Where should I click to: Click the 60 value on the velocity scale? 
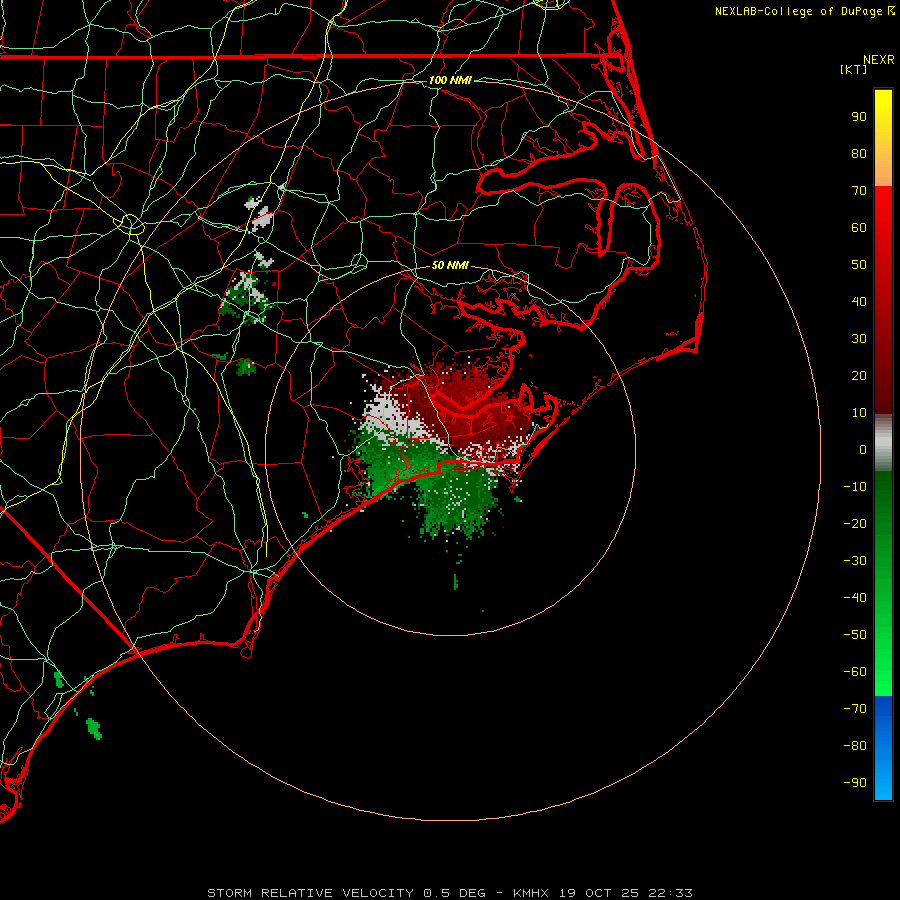tap(859, 228)
